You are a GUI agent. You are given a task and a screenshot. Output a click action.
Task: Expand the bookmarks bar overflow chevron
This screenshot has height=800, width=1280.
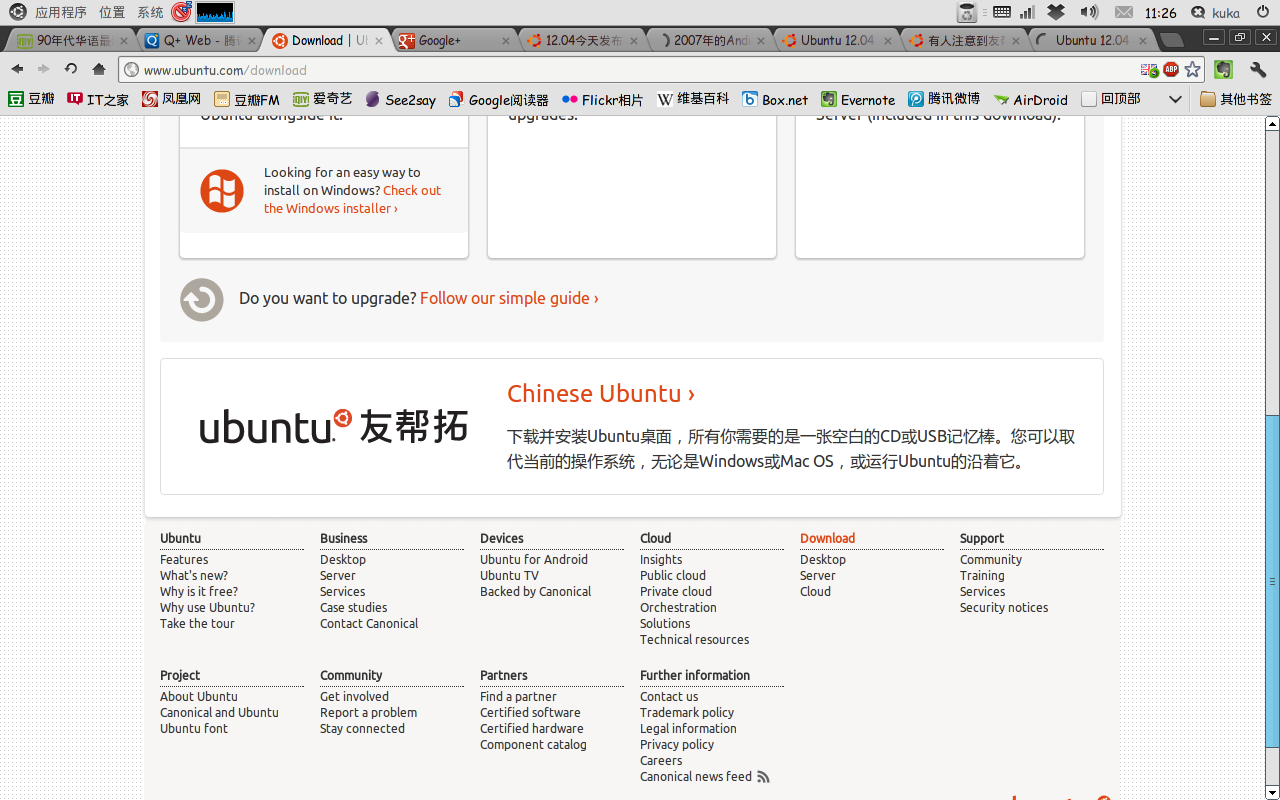click(1176, 99)
